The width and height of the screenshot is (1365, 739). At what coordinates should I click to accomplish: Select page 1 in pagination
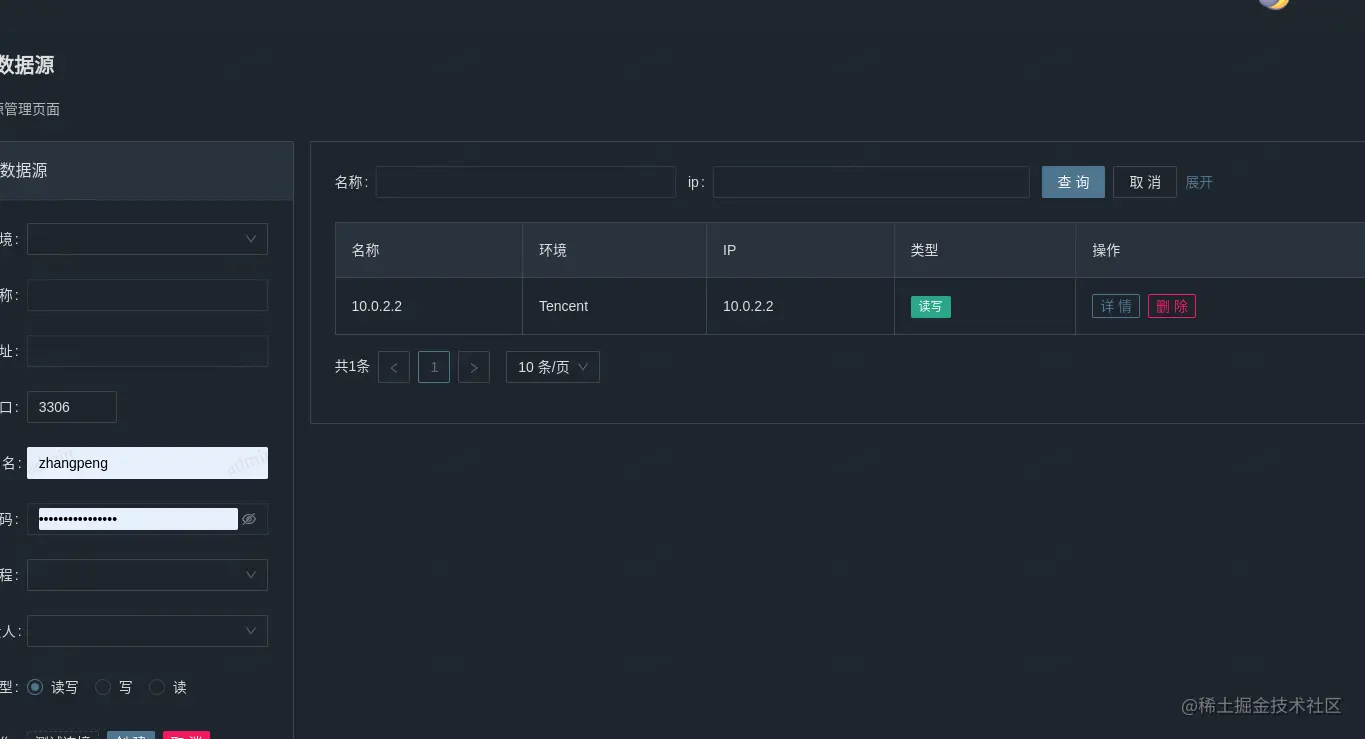click(x=434, y=367)
